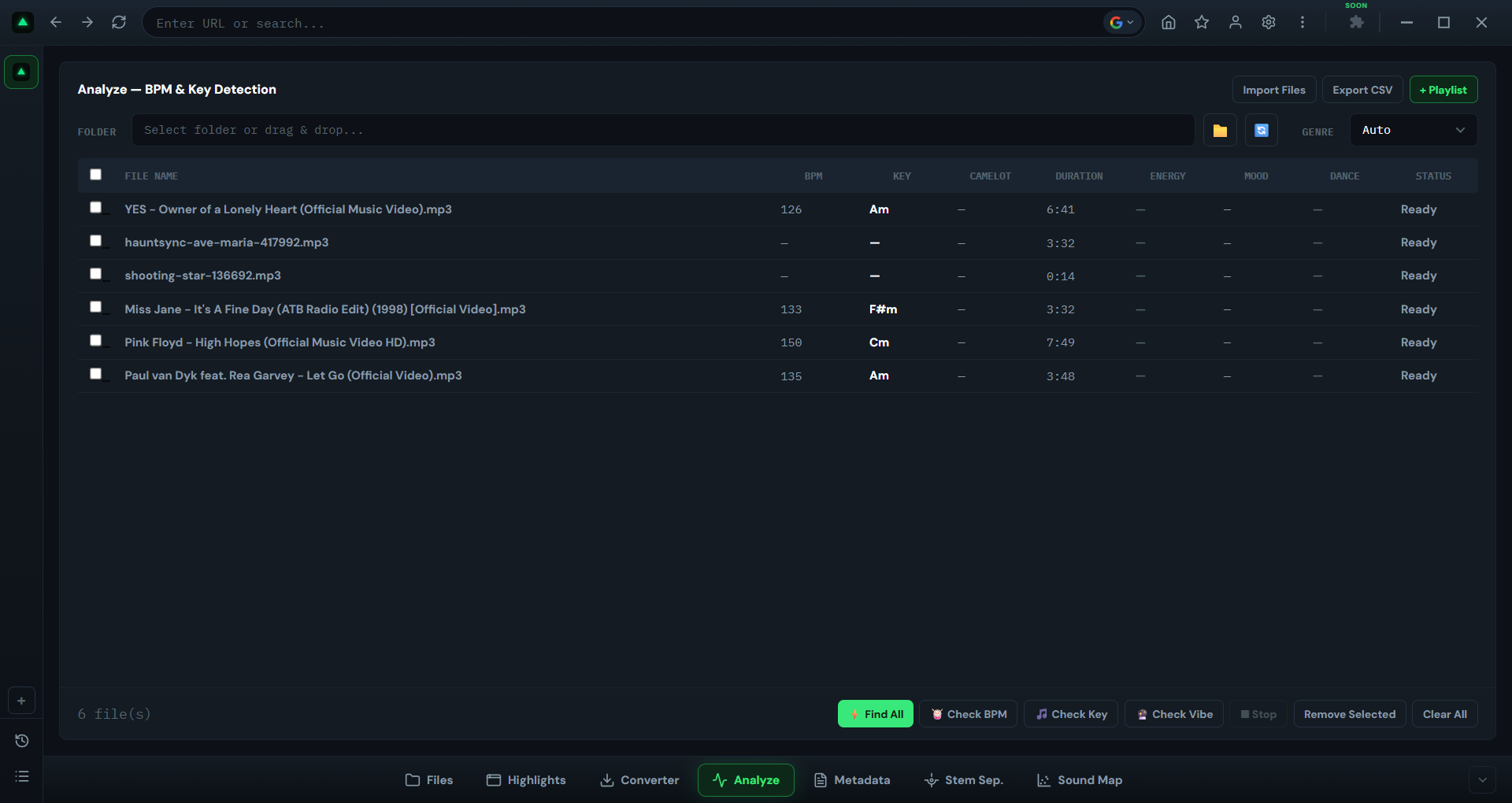Click the F#m key value for Miss Jane
The image size is (1512, 803).
[x=884, y=309]
